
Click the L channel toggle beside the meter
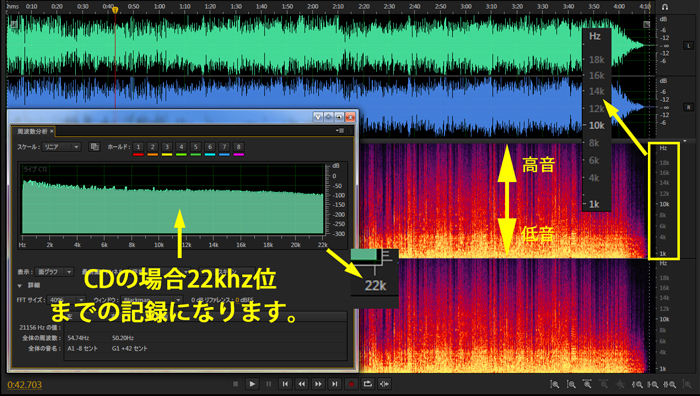(688, 46)
